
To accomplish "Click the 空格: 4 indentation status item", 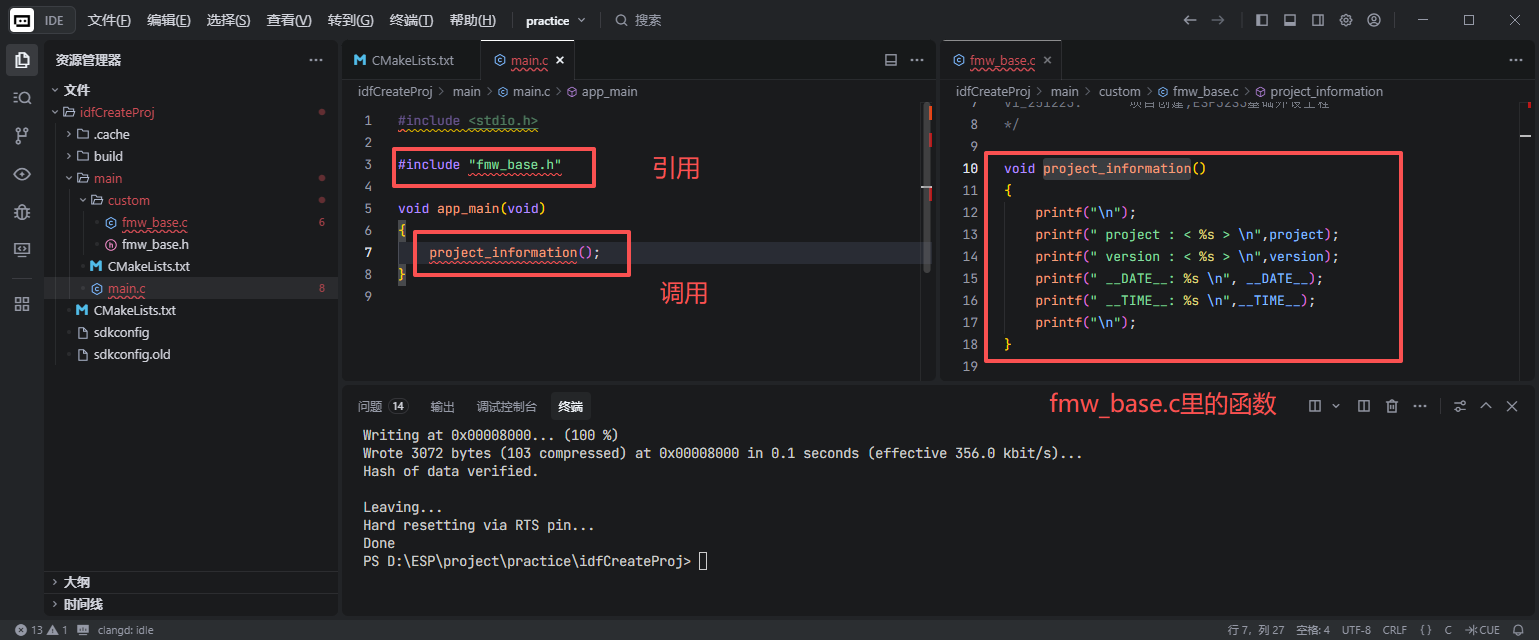I will coord(1313,630).
